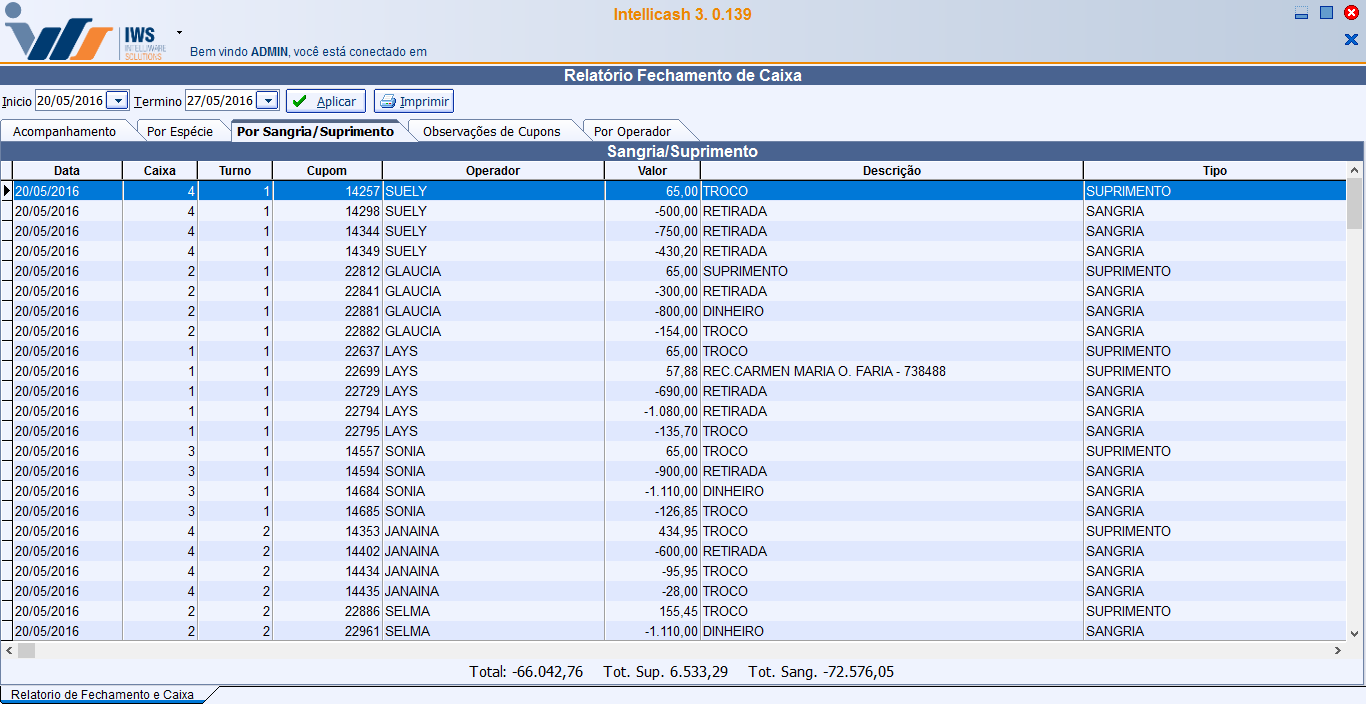The image size is (1366, 704).
Task: Print the report with Imprimir
Action: (x=414, y=101)
